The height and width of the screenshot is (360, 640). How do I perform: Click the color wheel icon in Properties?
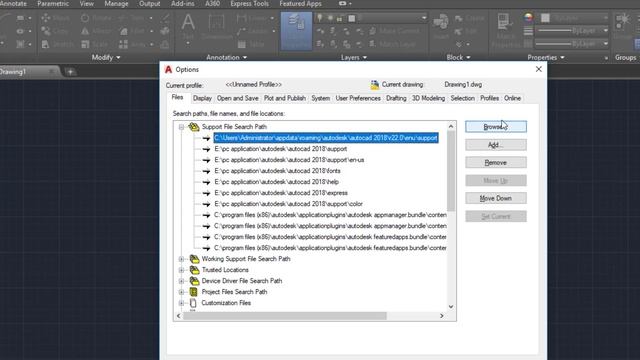click(x=529, y=18)
